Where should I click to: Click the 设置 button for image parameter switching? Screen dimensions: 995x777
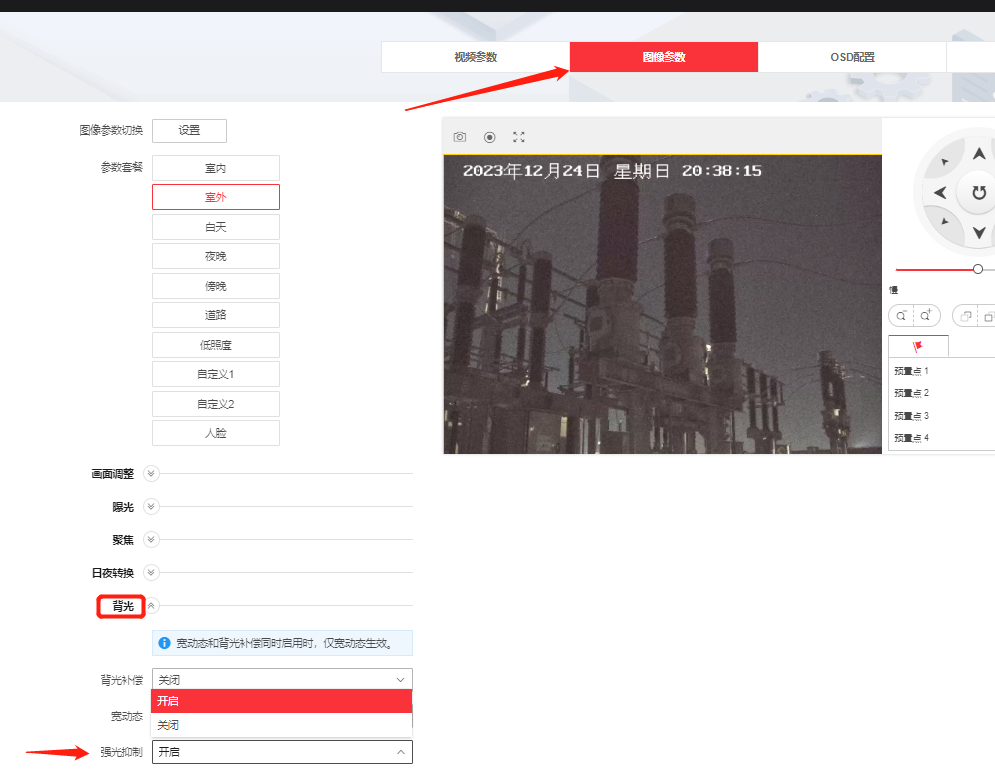pos(189,131)
